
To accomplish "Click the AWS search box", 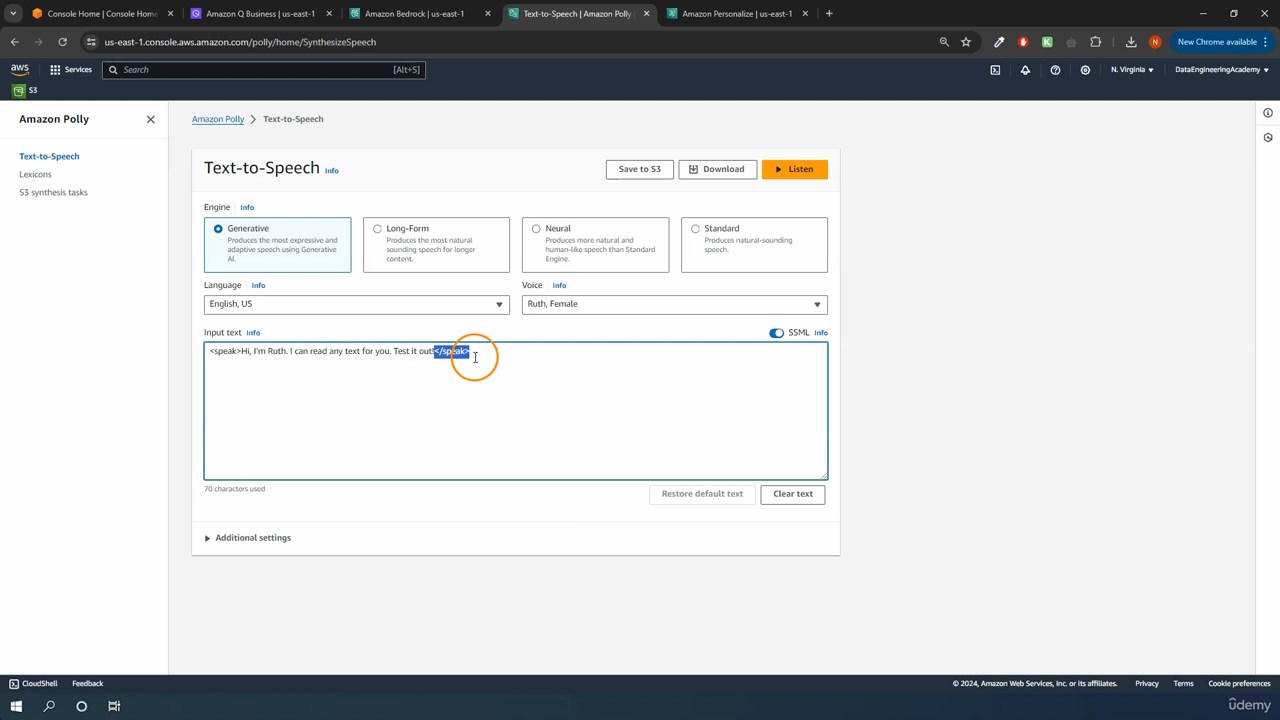I will (x=263, y=70).
